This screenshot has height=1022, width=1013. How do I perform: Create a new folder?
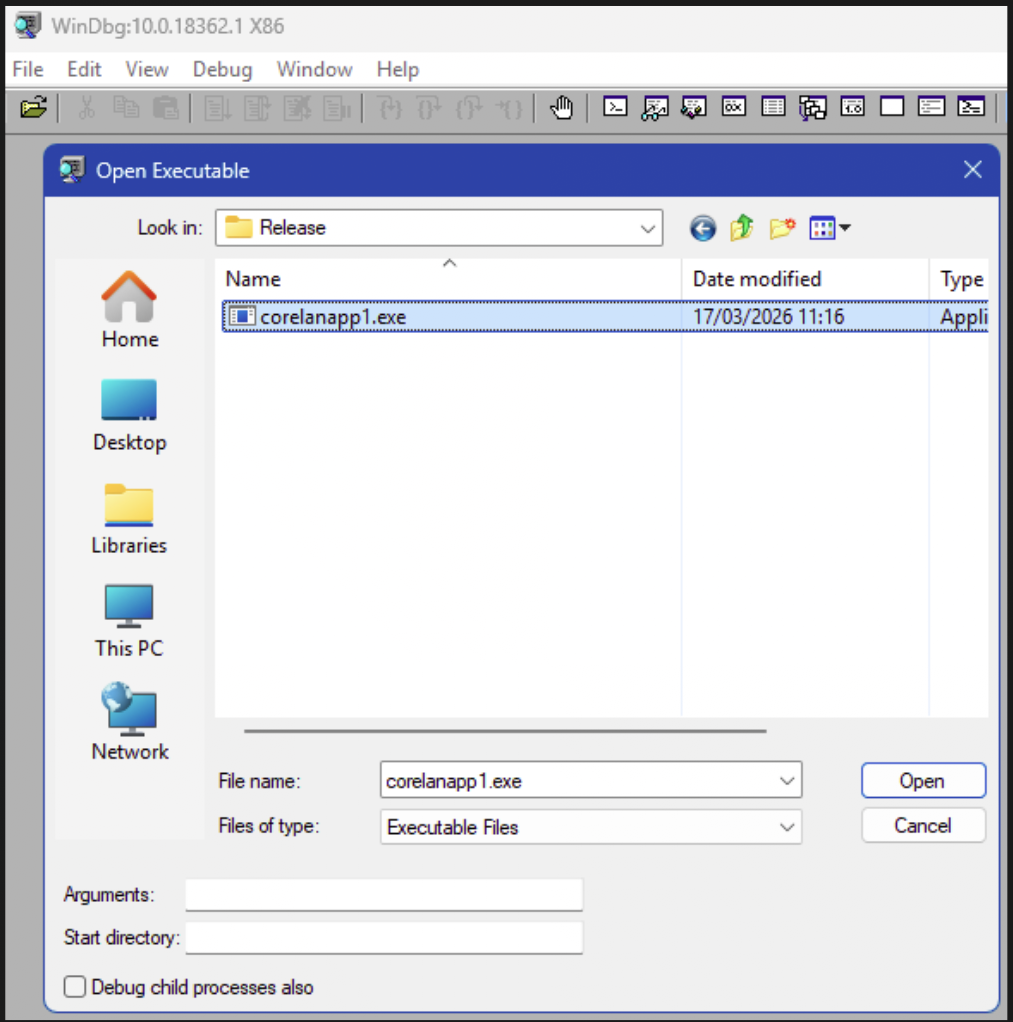tap(781, 229)
